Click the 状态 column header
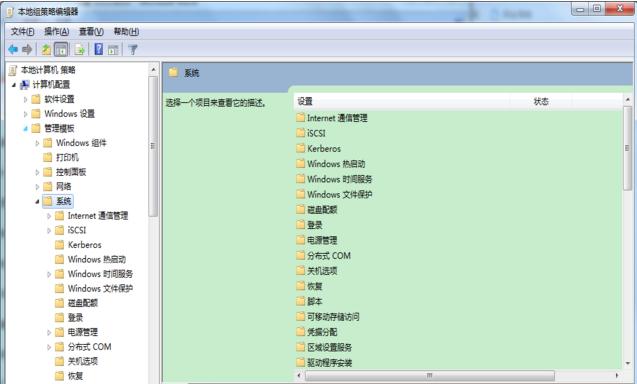This screenshot has height=384, width=637. tap(541, 101)
